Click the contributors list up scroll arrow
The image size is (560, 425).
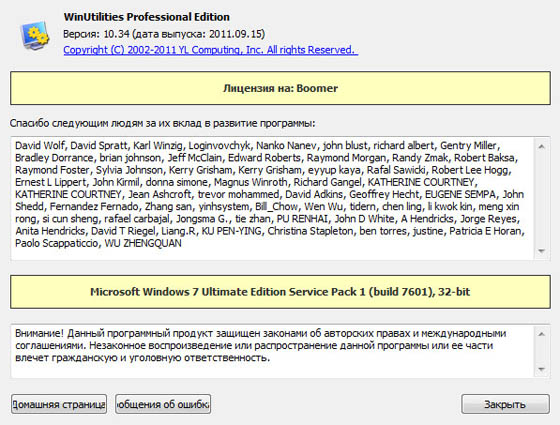point(541,146)
